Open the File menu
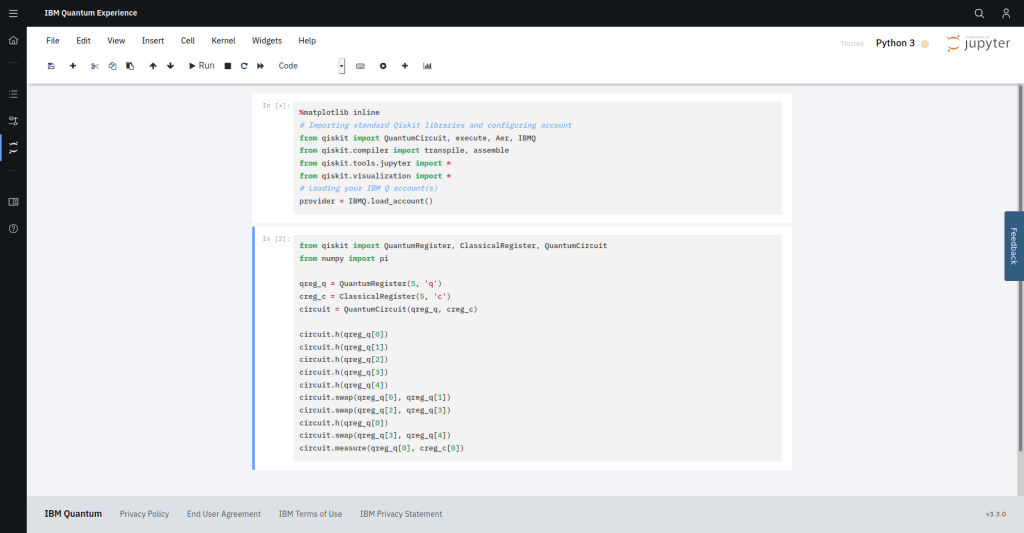This screenshot has width=1024, height=533. tap(53, 40)
